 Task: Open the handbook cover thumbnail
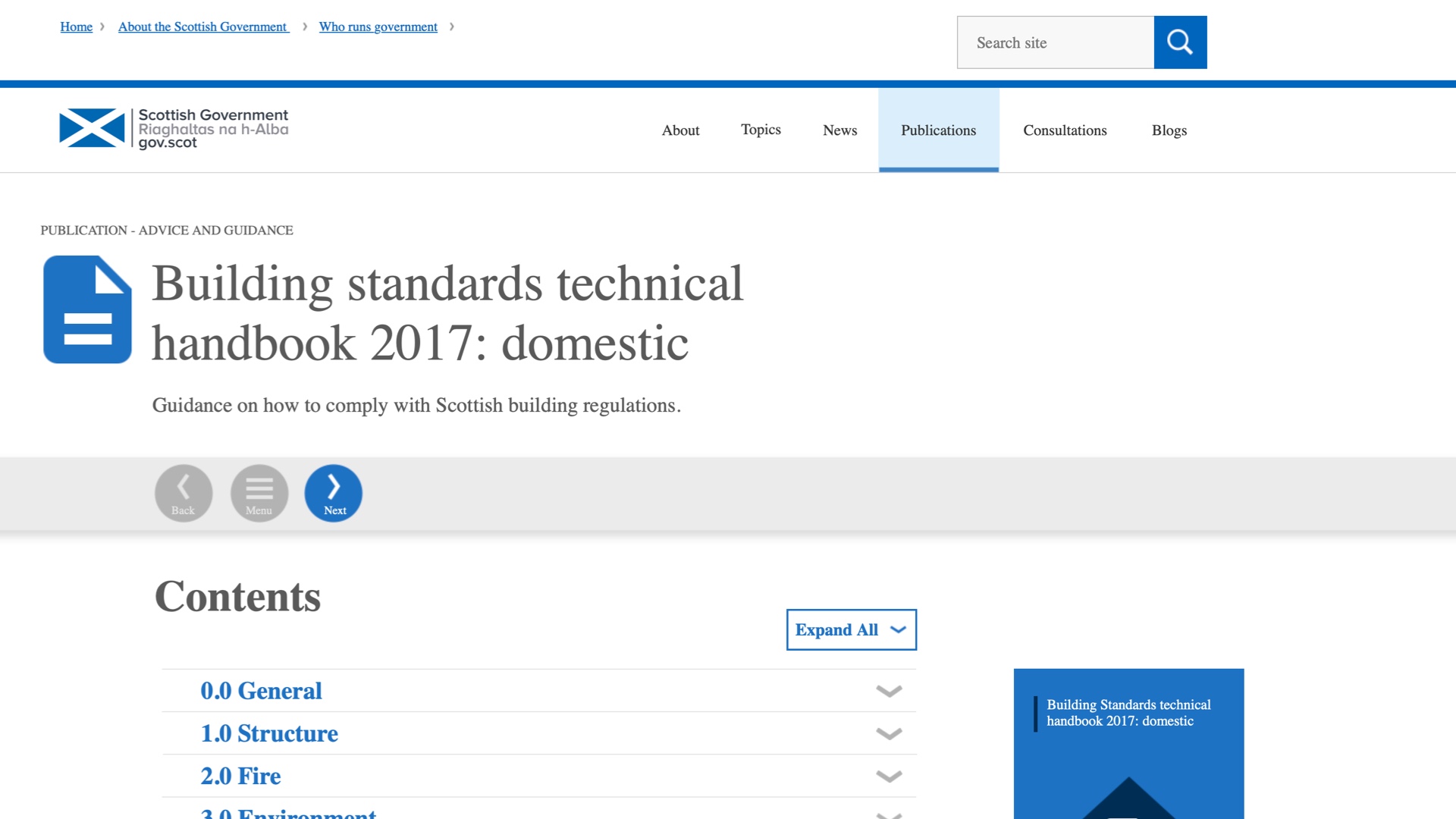pos(1128,743)
